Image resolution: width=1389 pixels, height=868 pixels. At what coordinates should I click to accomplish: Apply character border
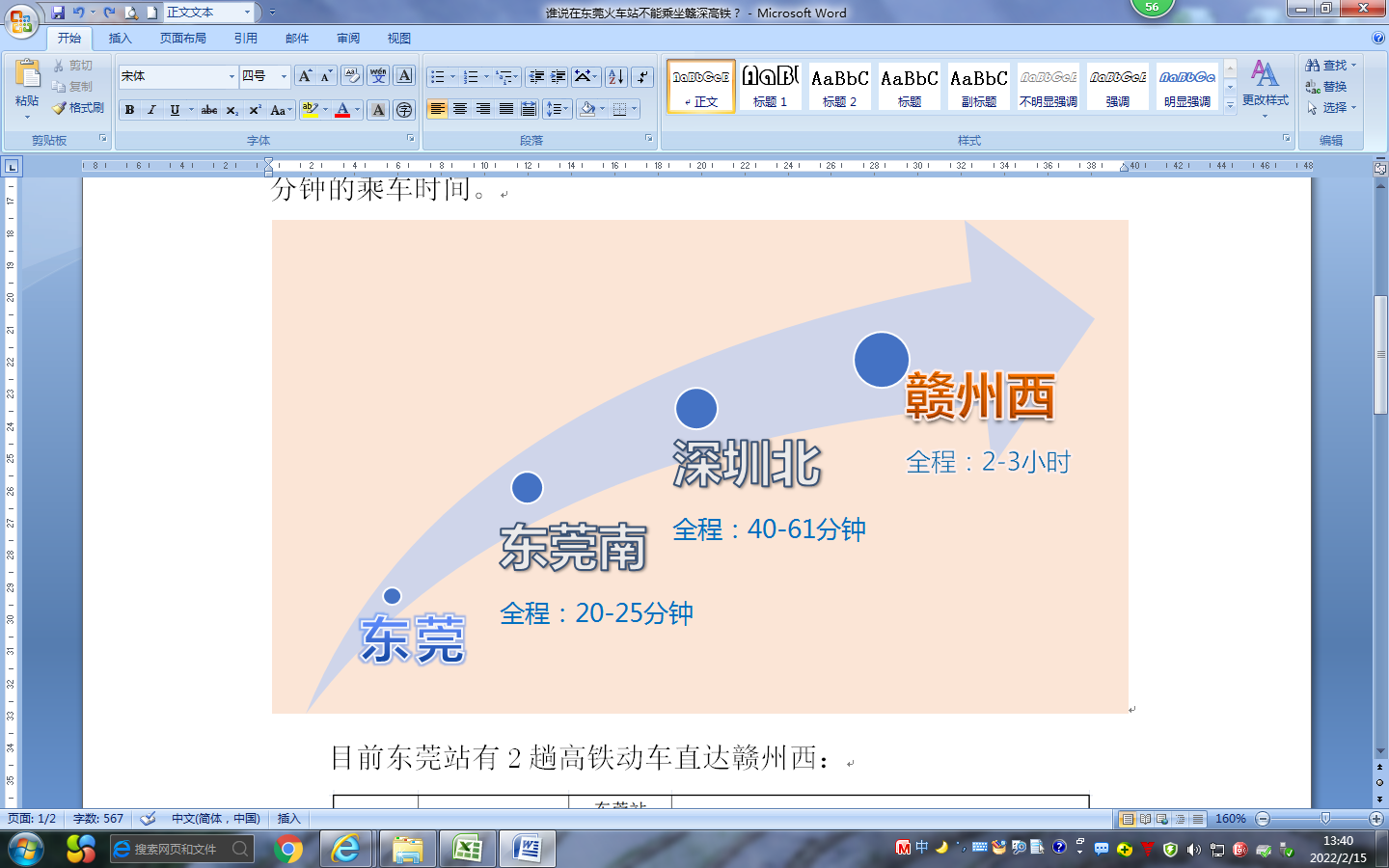coord(405,76)
